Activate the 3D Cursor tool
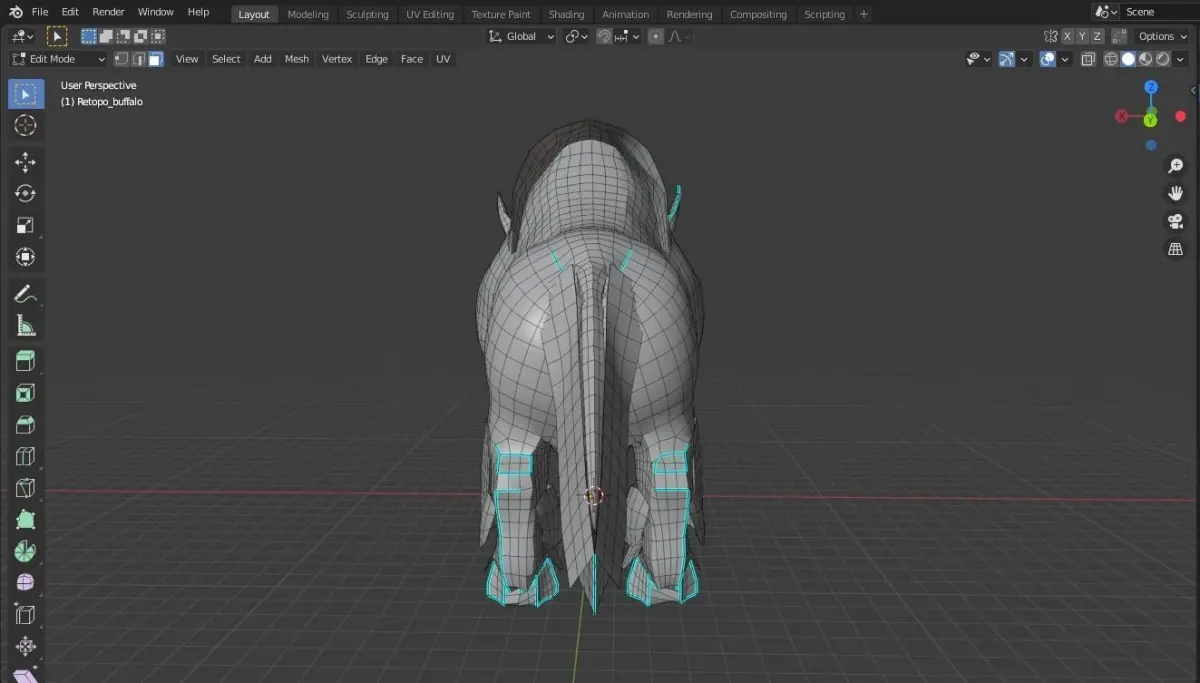 click(26, 125)
